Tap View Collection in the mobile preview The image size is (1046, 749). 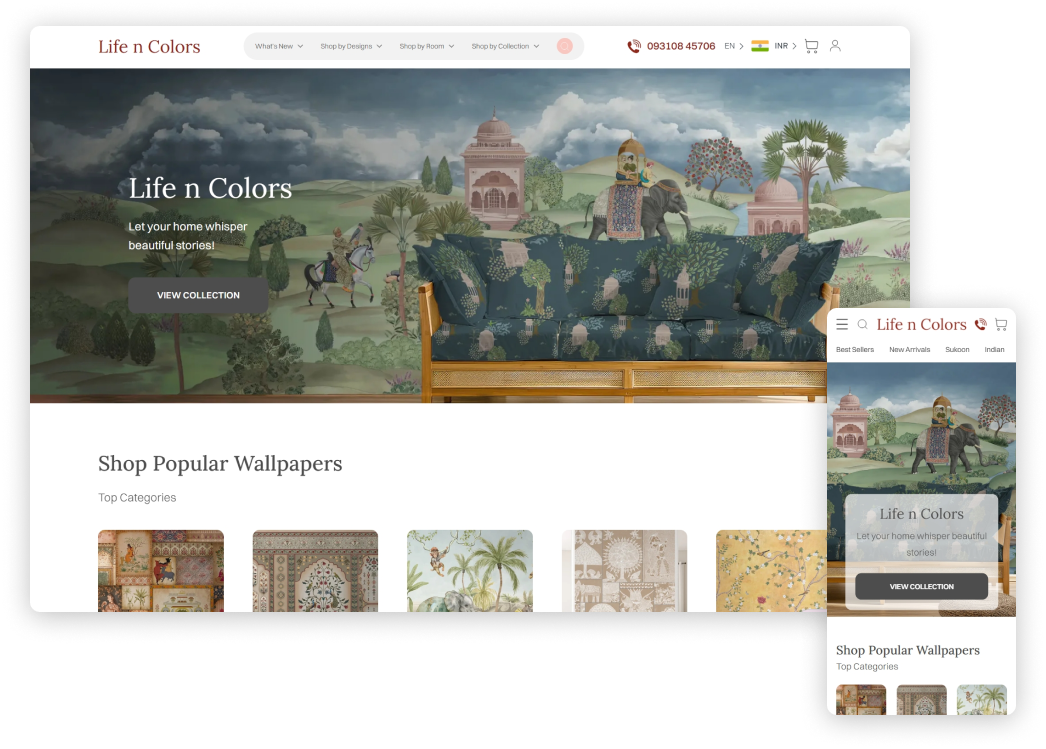(921, 587)
